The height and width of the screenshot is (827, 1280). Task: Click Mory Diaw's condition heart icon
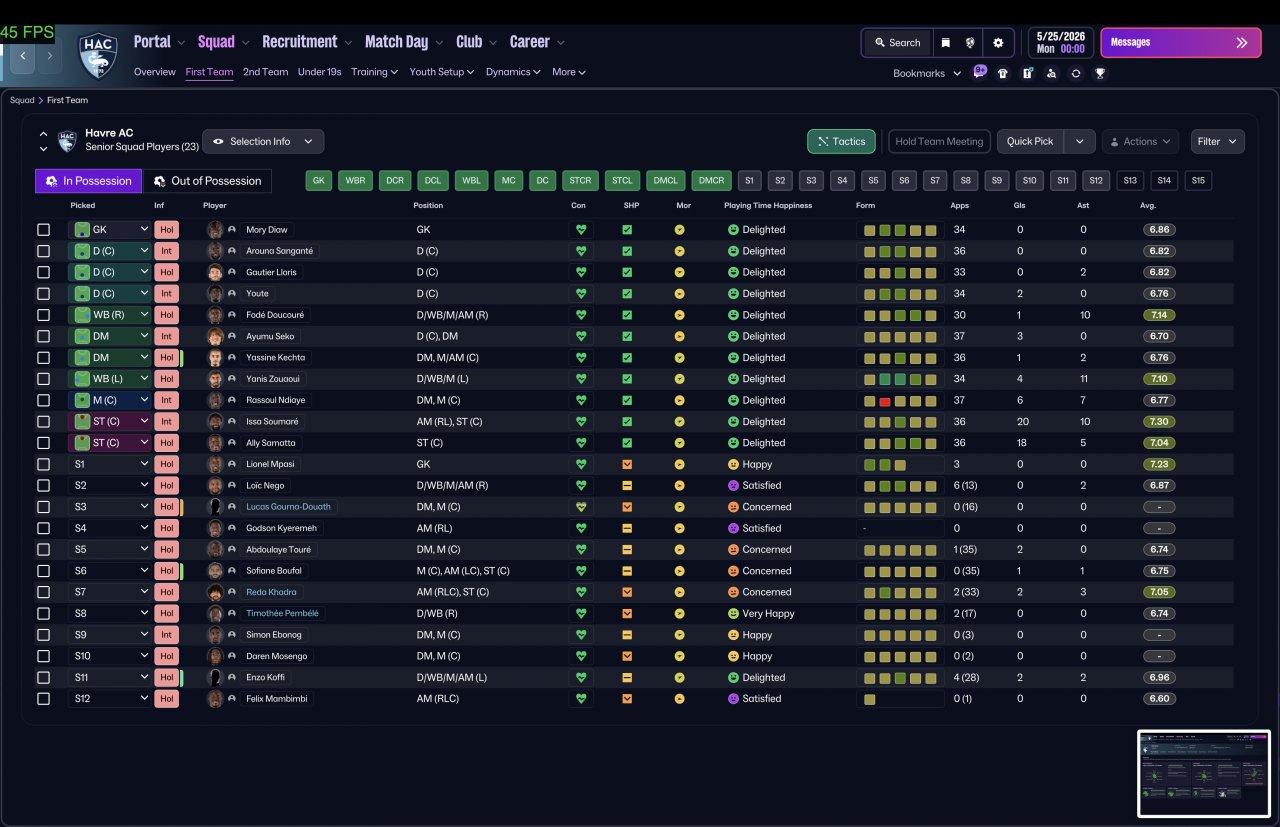579,230
